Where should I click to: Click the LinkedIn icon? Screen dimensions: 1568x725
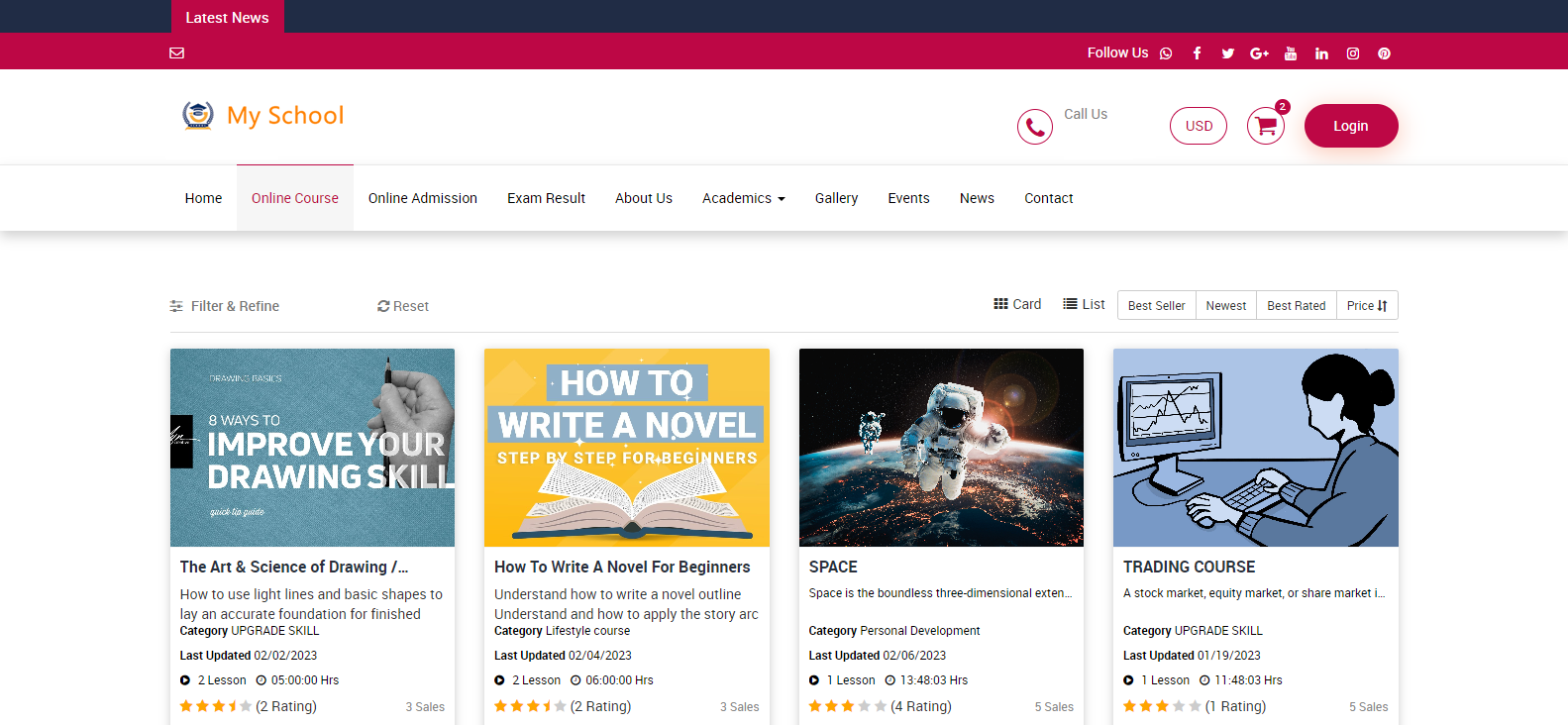1321,53
